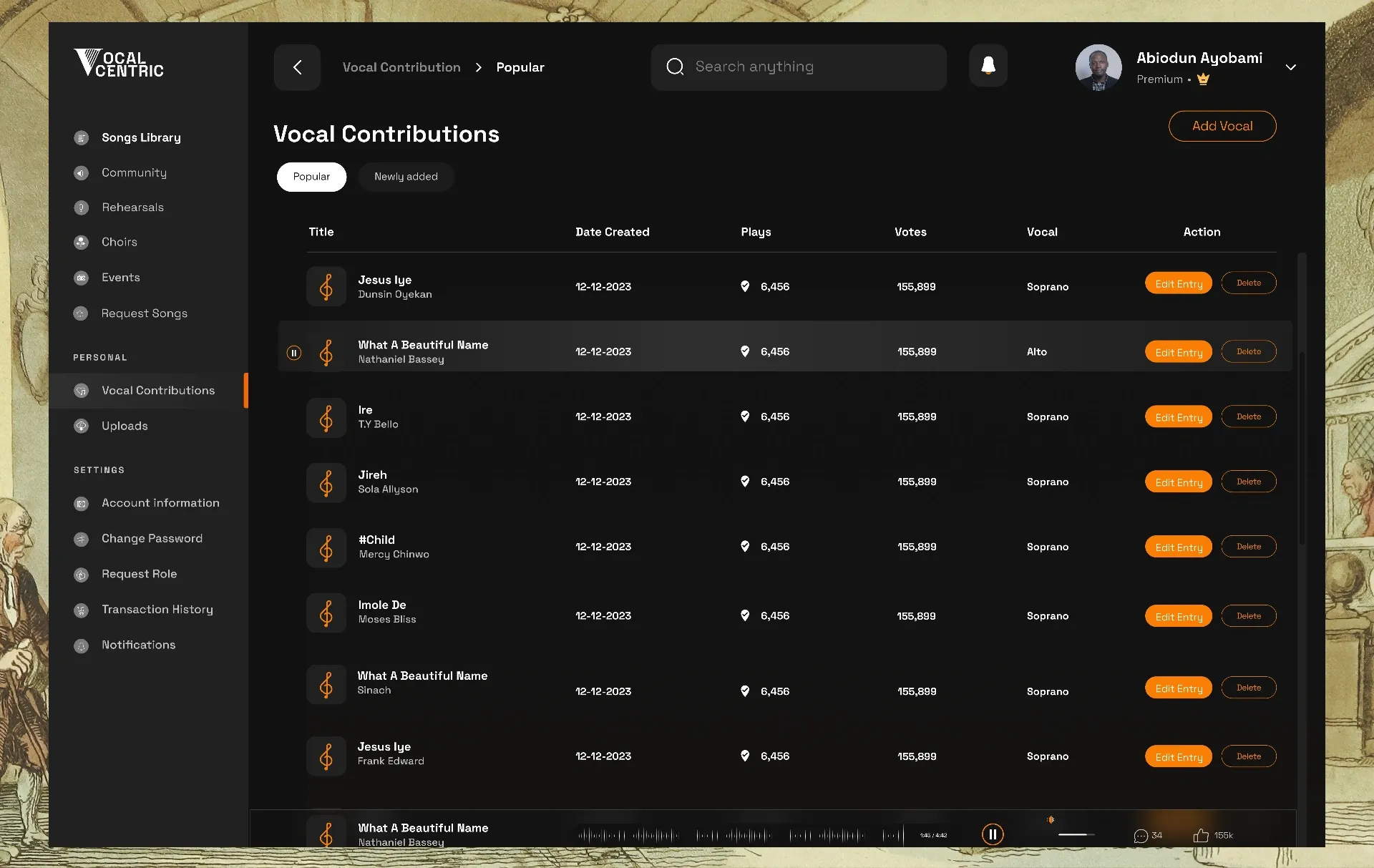This screenshot has height=868, width=1374.
Task: Click Choirs sidebar icon
Action: click(82, 242)
